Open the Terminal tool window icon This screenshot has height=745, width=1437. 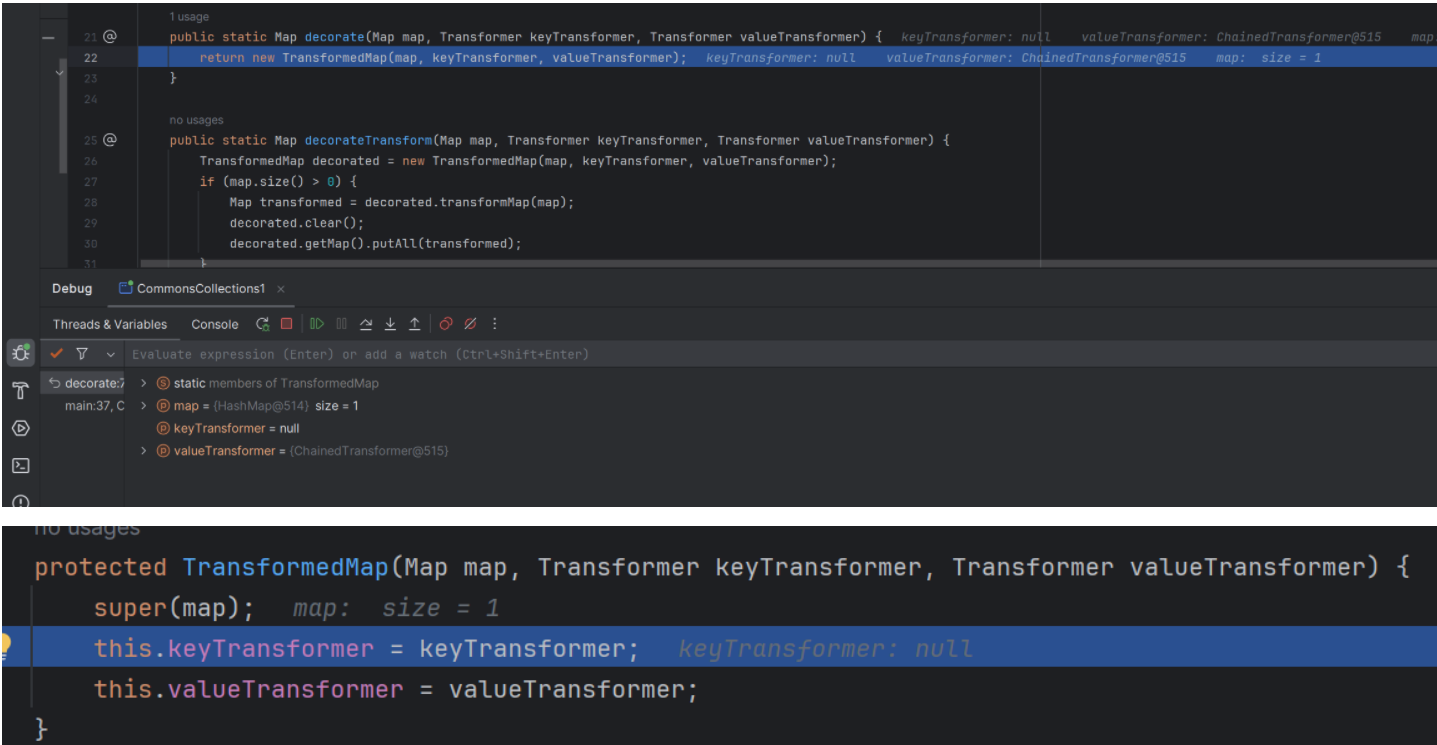pyautogui.click(x=20, y=466)
